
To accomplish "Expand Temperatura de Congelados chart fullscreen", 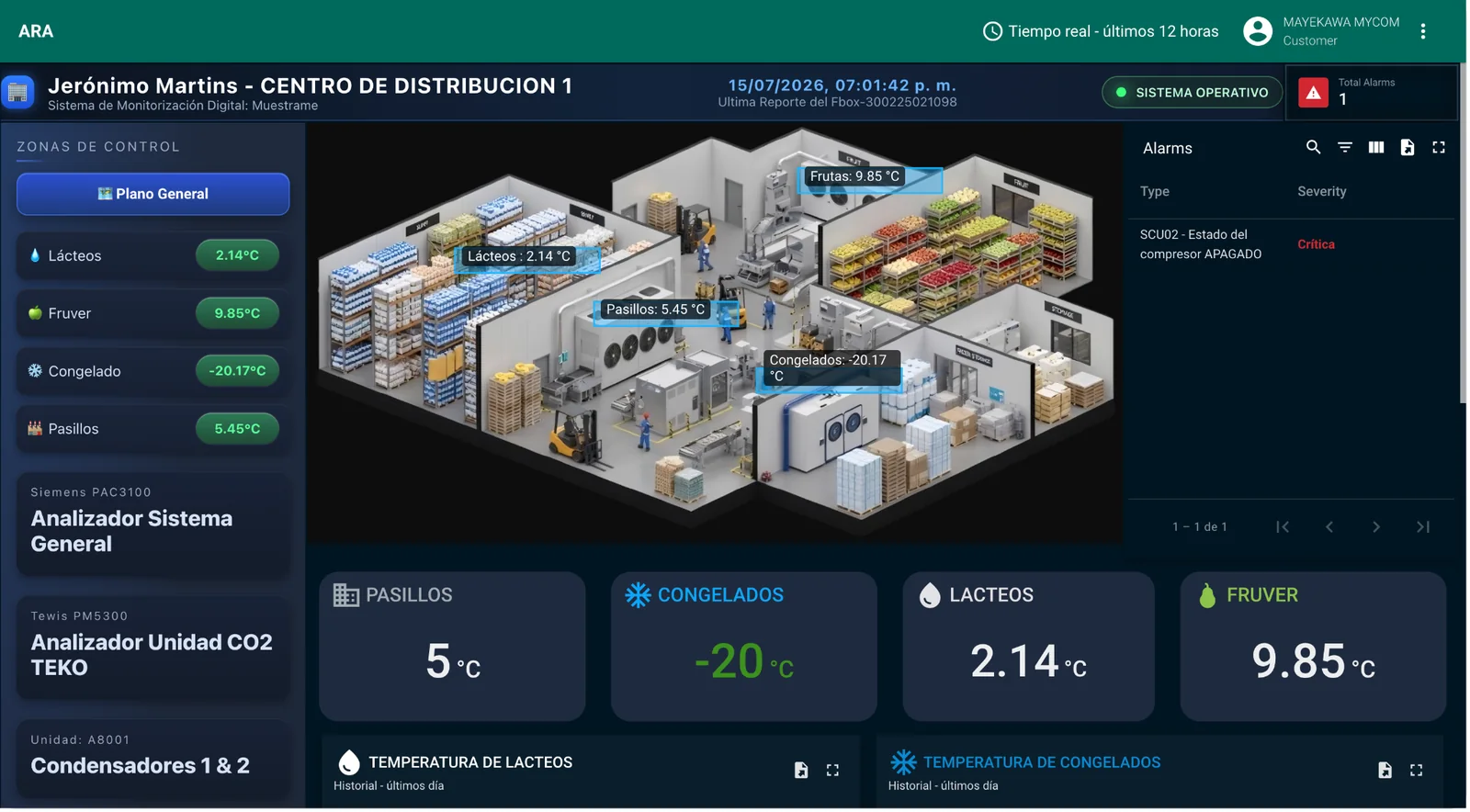I will coord(1415,770).
